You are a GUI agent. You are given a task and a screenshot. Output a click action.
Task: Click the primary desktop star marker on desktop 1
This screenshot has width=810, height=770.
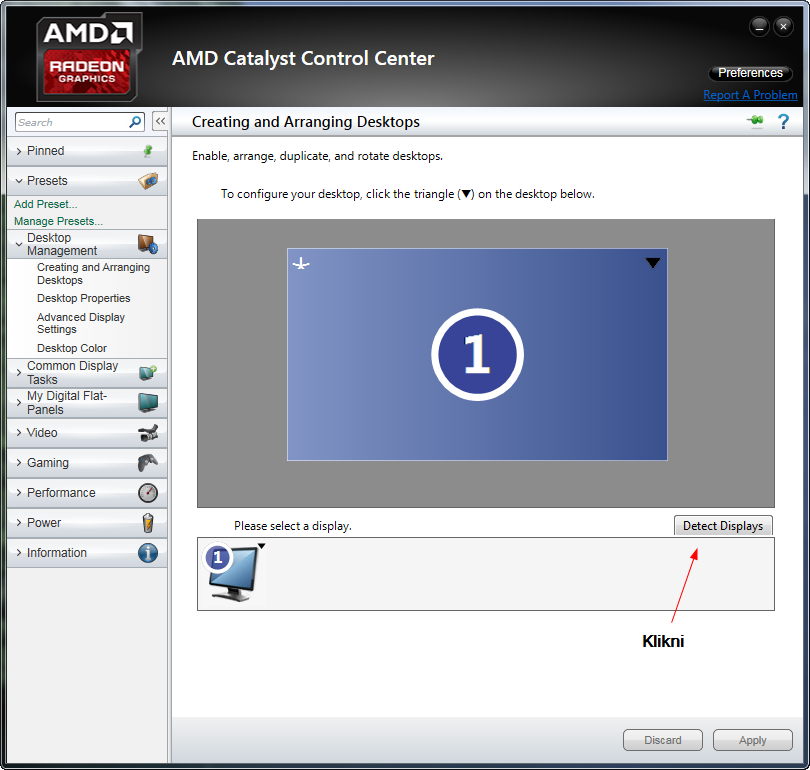[x=301, y=264]
